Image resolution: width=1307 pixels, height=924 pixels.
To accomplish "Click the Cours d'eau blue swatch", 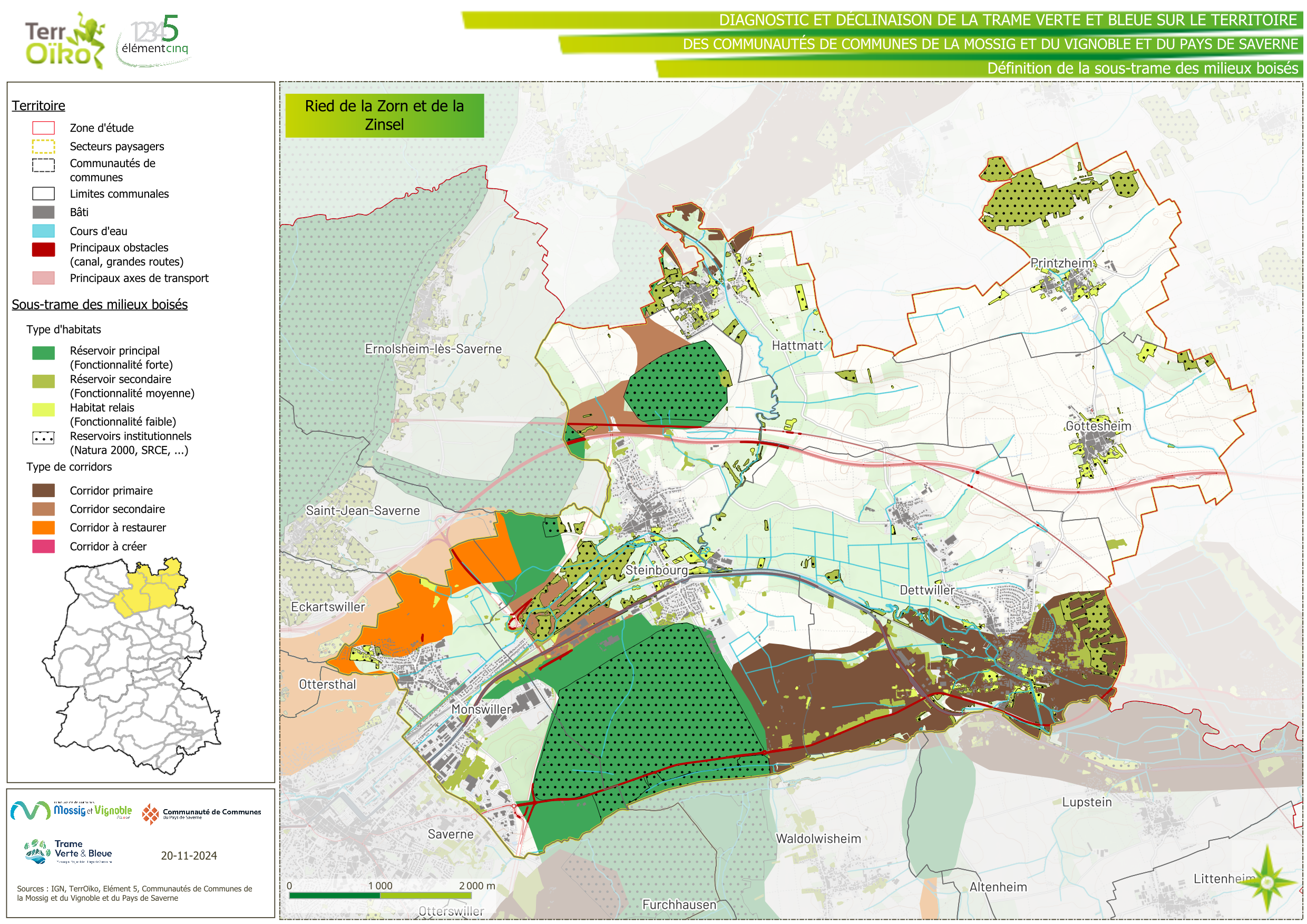I will [x=43, y=230].
